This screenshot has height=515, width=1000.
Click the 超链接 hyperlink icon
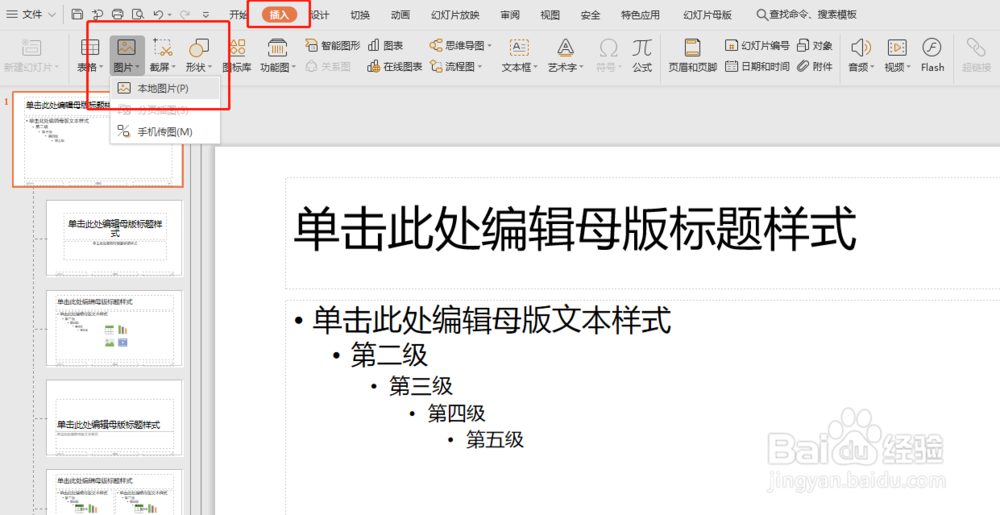pos(976,48)
